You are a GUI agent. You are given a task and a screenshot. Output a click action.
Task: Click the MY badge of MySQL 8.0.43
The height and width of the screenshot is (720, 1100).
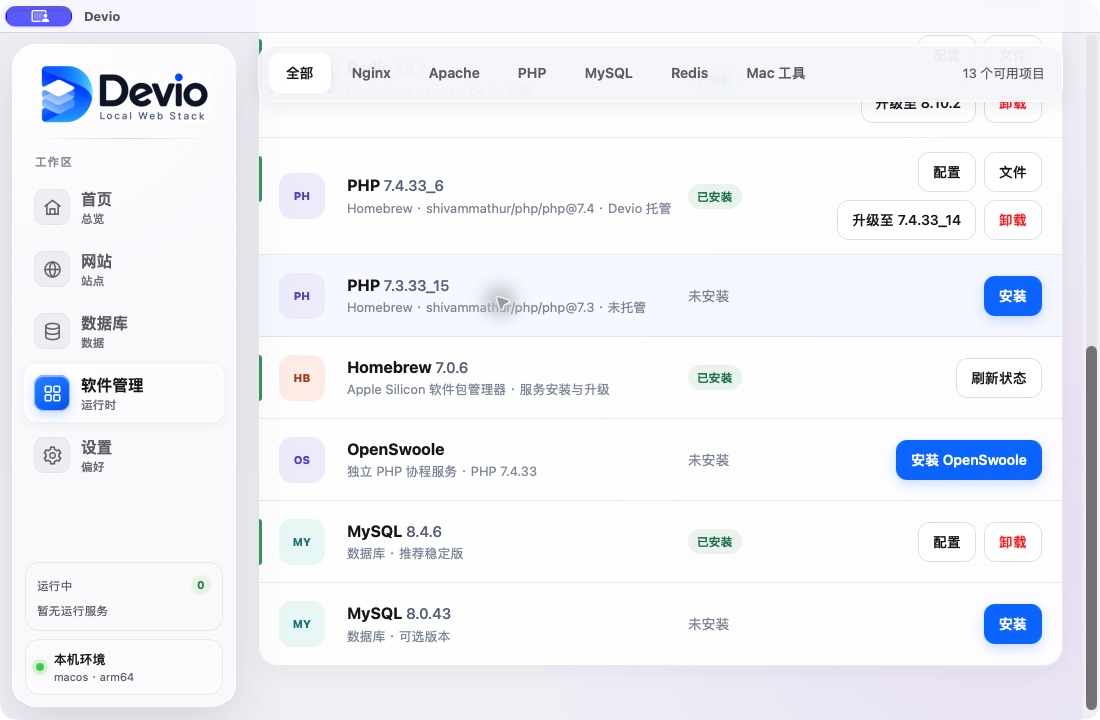click(302, 624)
